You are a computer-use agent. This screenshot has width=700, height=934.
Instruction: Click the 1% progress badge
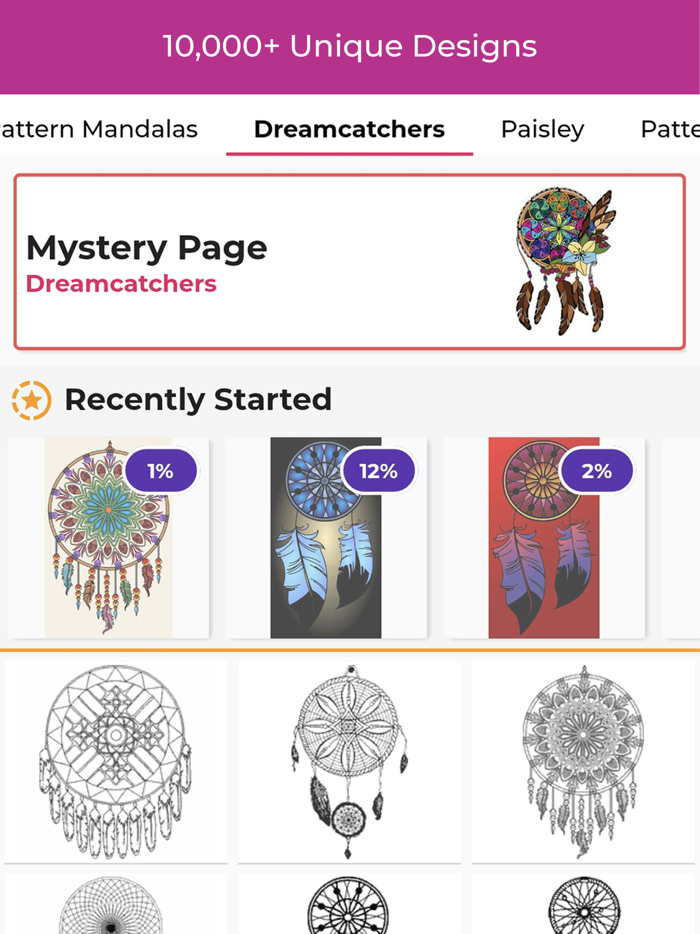click(160, 469)
